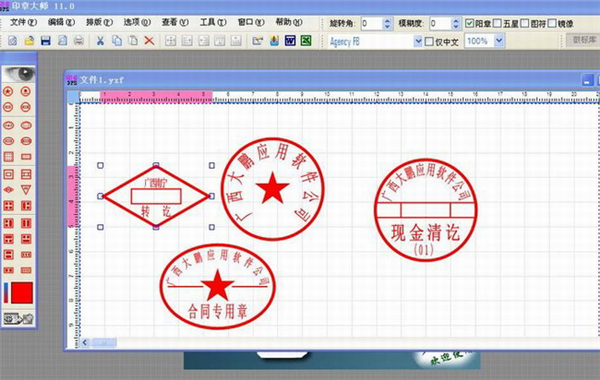Click the 徽标库 button

(x=584, y=40)
